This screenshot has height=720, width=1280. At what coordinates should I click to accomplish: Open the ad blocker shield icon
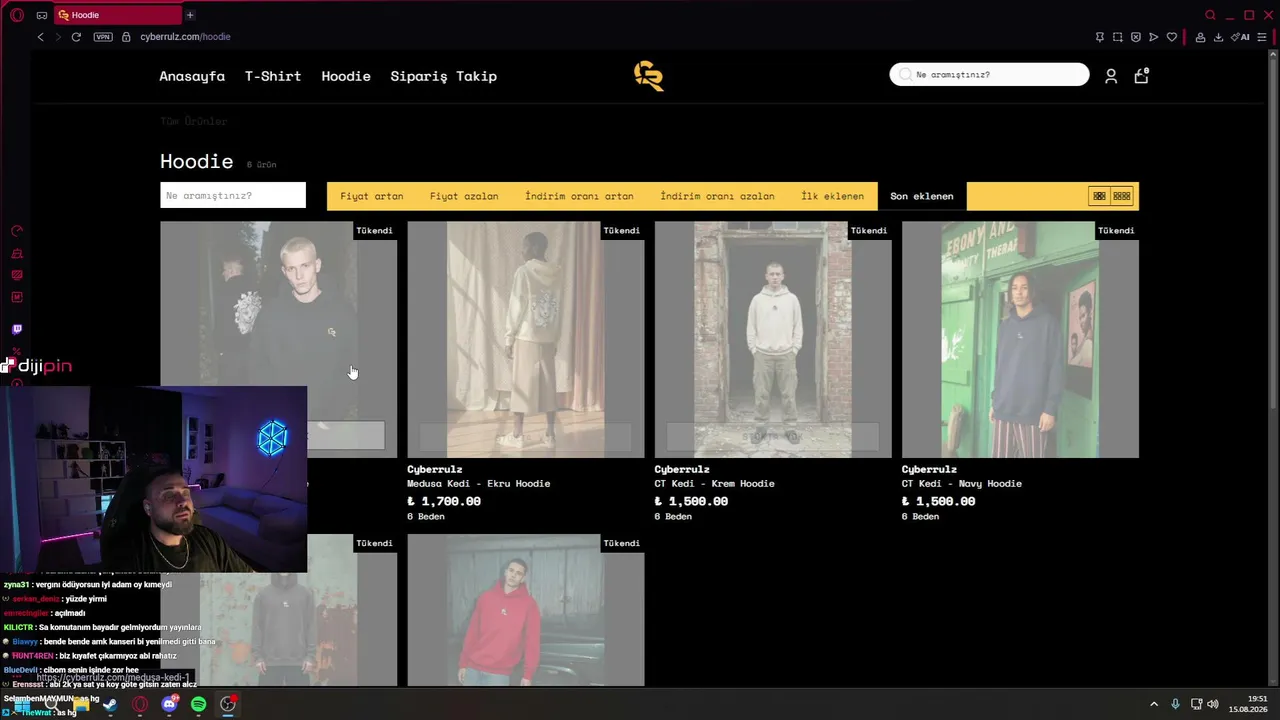pyautogui.click(x=1136, y=37)
